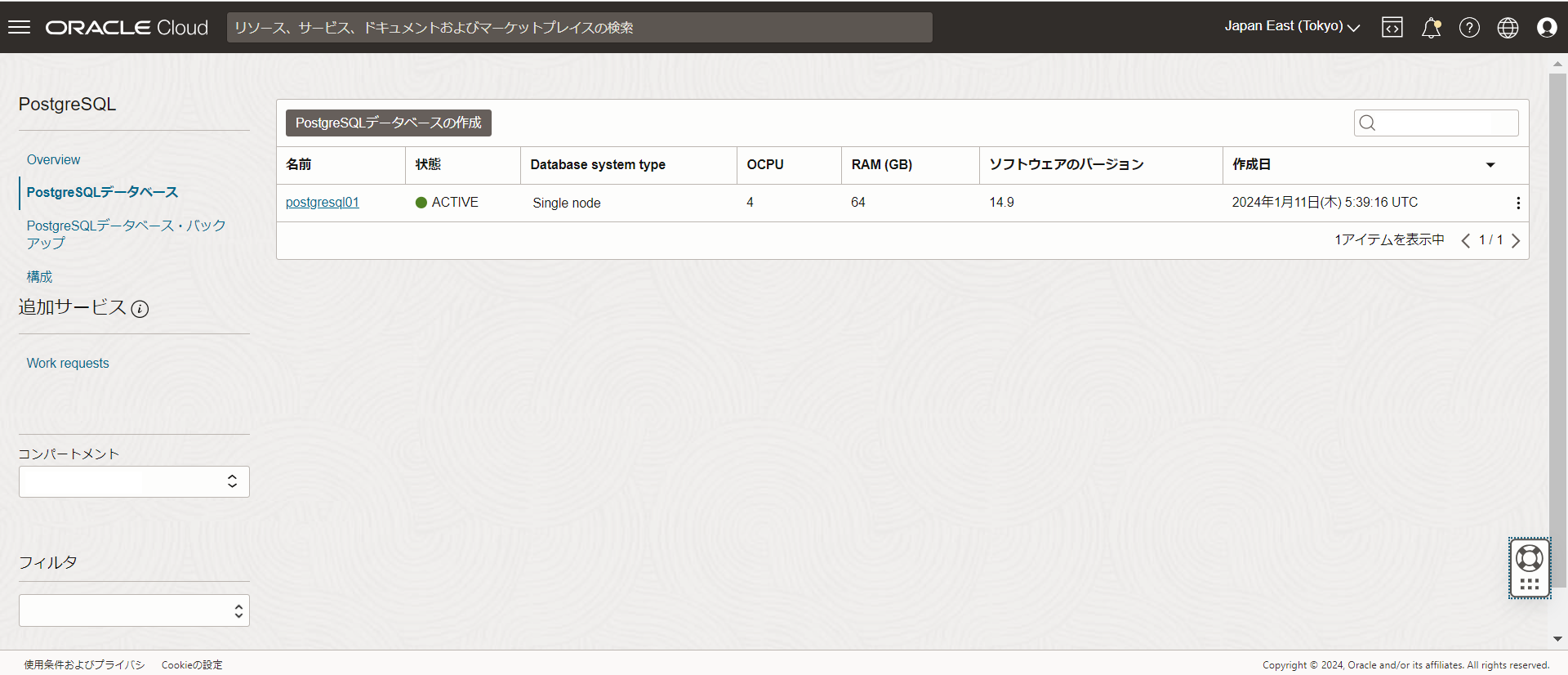Click the 1アイテムを表示中 text
This screenshot has height=675, width=1568.
click(x=1389, y=239)
